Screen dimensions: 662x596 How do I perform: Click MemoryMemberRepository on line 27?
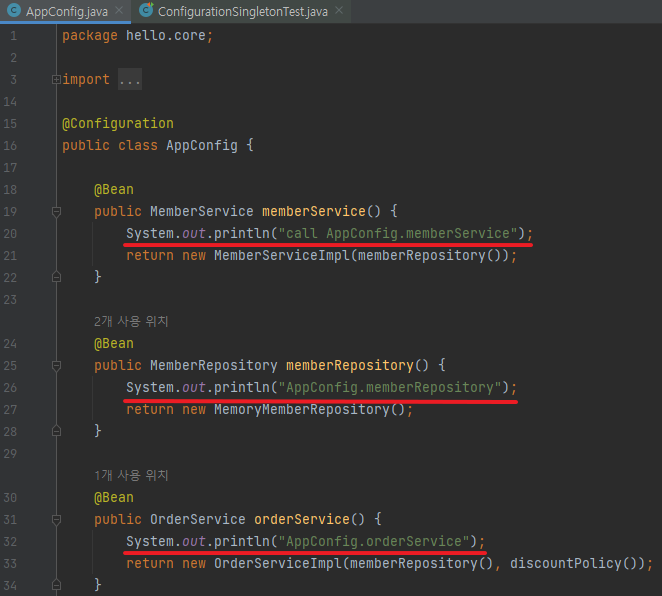(301, 410)
